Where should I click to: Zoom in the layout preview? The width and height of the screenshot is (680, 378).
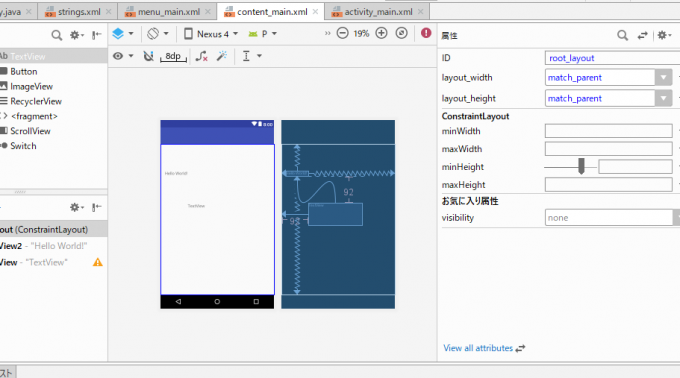click(x=381, y=33)
